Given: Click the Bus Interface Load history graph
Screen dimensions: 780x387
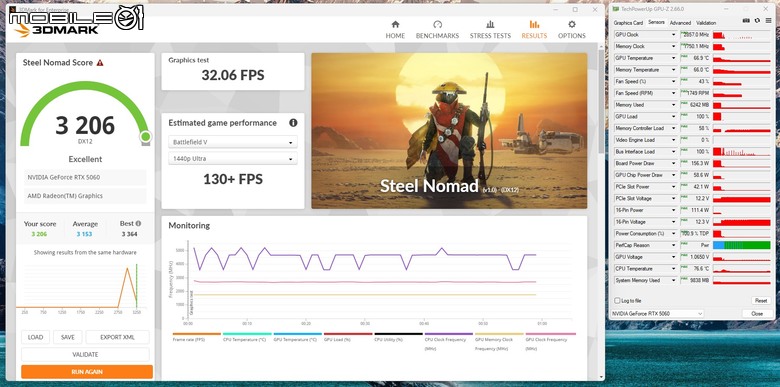Looking at the screenshot, I should 741,152.
